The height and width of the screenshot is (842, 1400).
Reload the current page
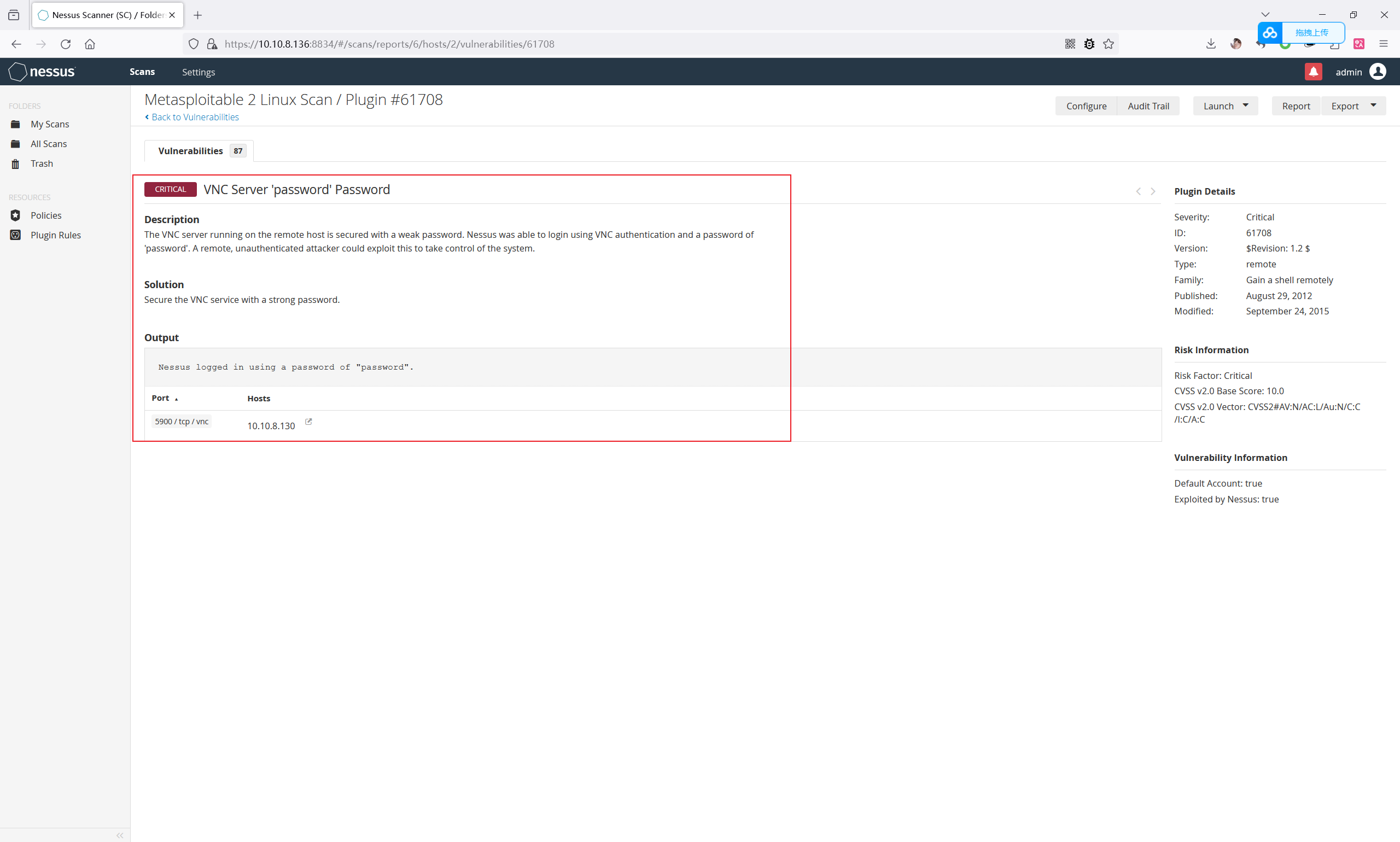(x=65, y=44)
